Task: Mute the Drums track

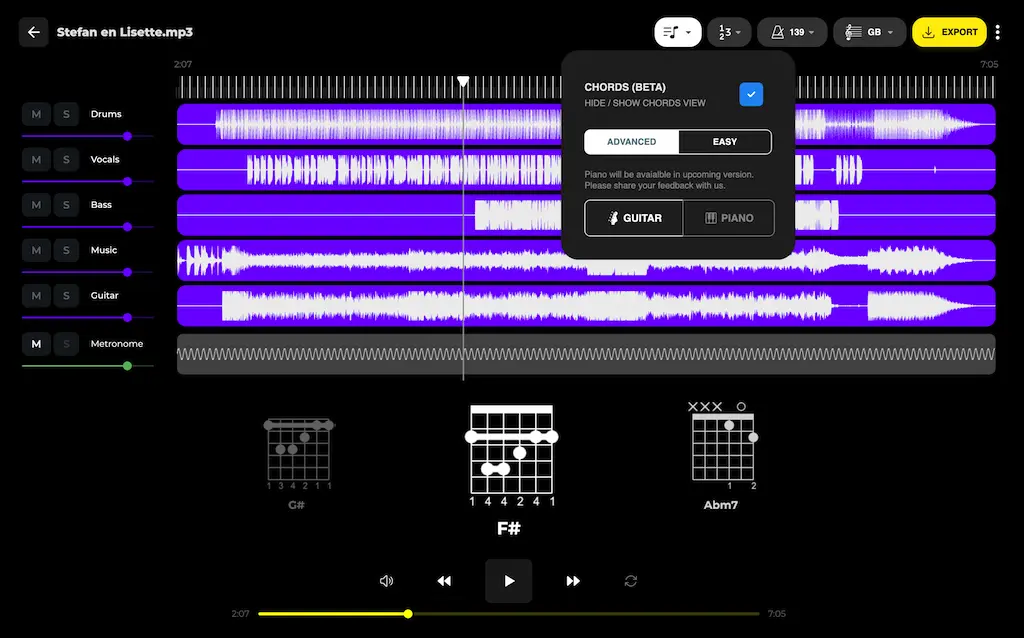Action: pos(36,114)
